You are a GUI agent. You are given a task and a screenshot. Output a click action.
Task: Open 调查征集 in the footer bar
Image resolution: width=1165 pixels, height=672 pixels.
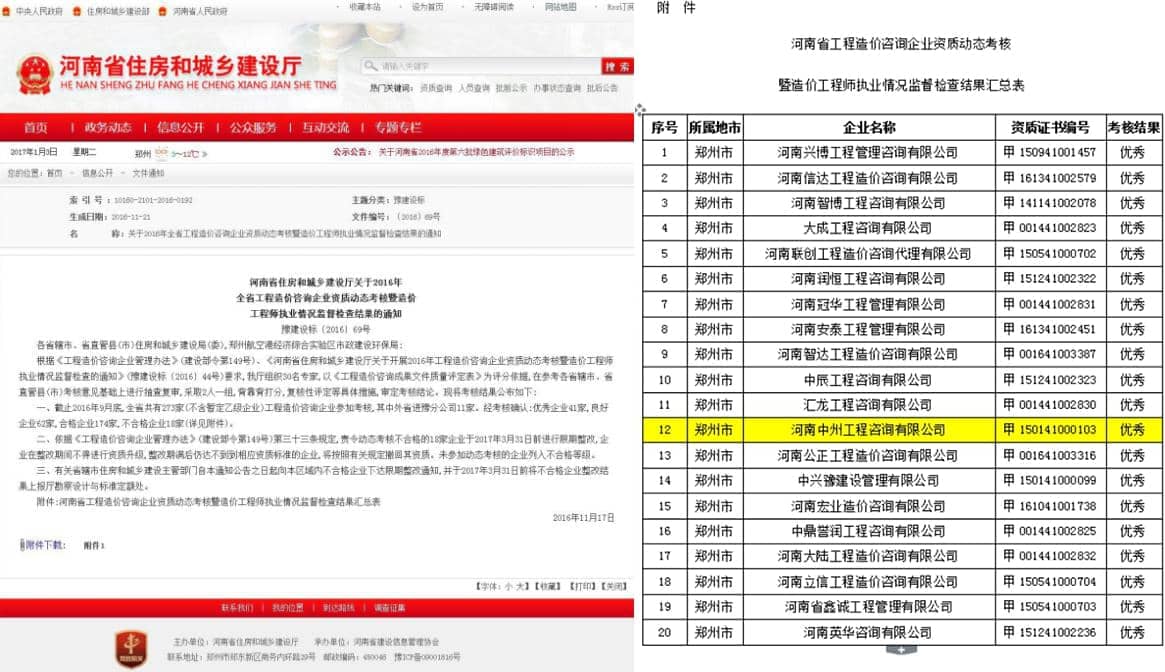tap(389, 608)
